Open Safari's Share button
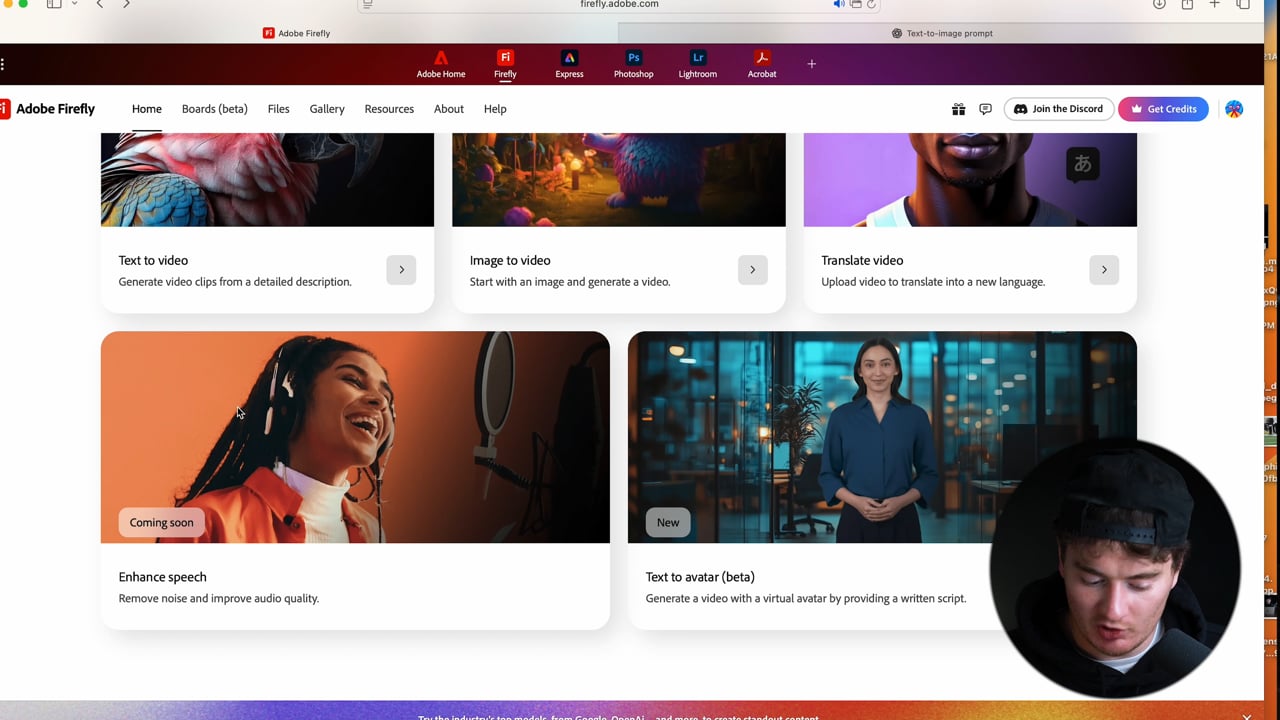This screenshot has height=720, width=1280. [1187, 5]
